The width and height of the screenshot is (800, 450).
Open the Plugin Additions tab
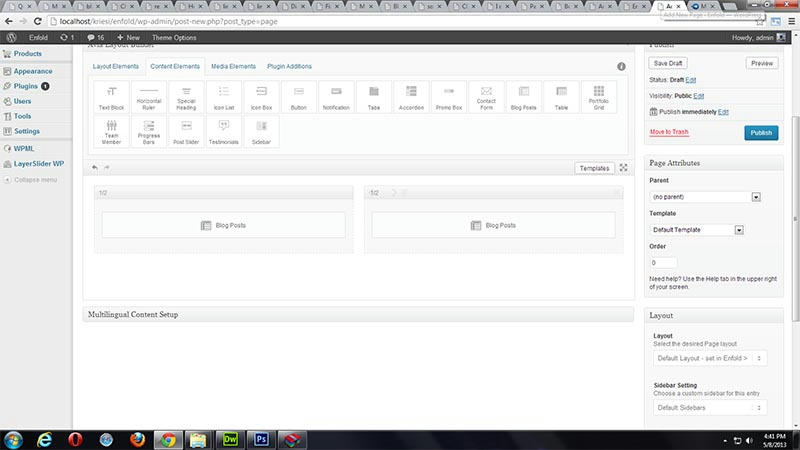click(x=289, y=66)
